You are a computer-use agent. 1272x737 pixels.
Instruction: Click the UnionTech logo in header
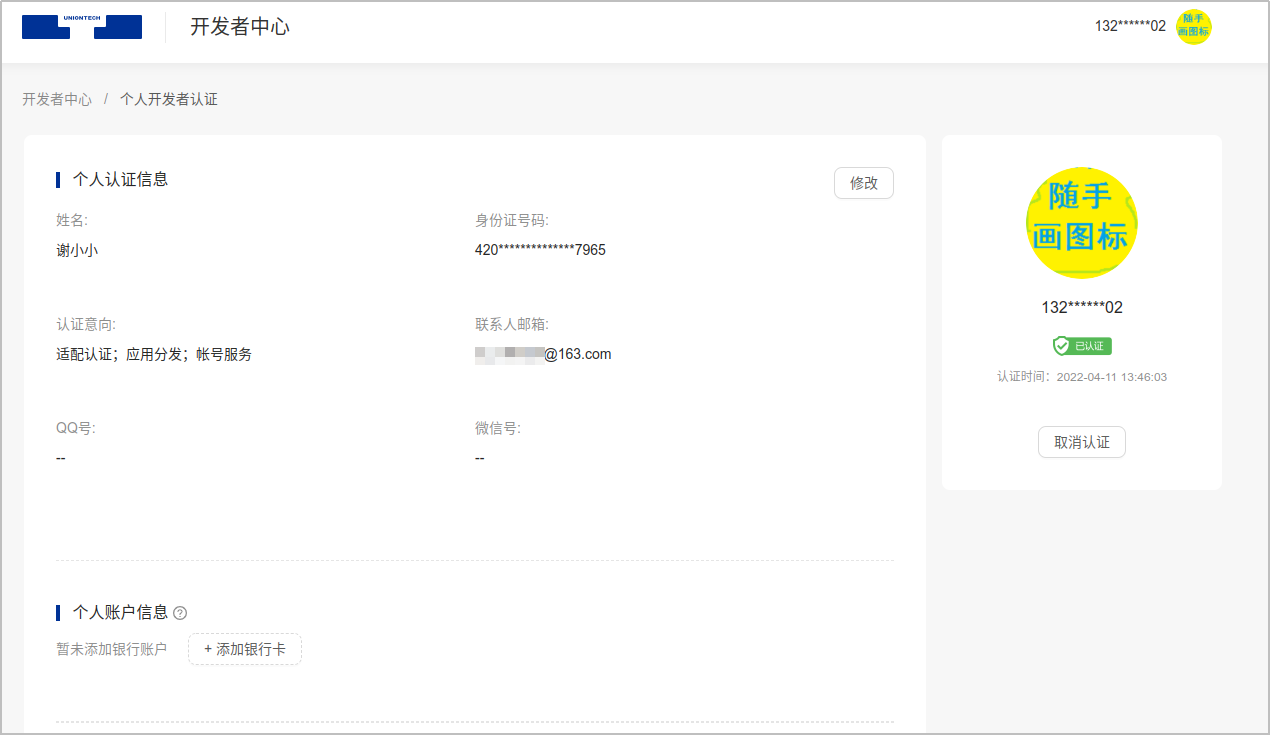point(82,27)
